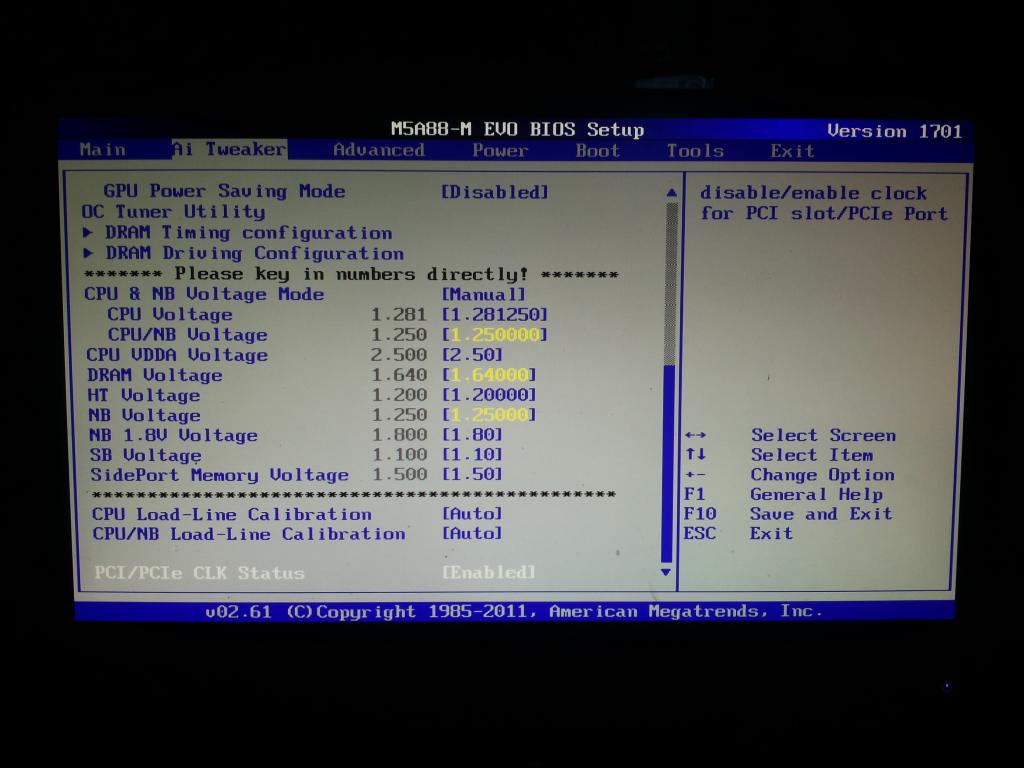The height and width of the screenshot is (768, 1024).
Task: Select the CPU Load-Line Calibration label
Action: 232,514
